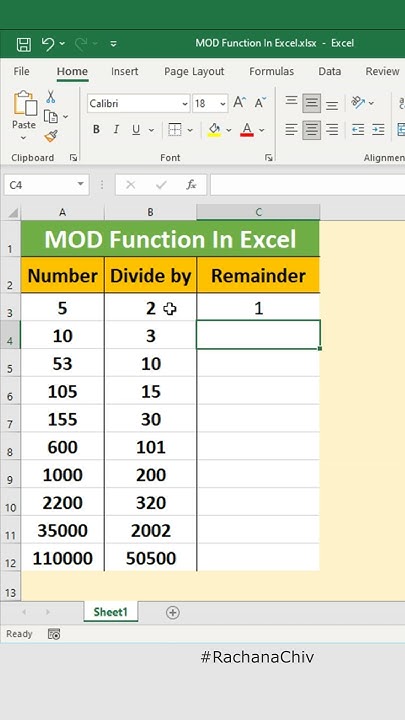
Task: Expand the Underline style arrow
Action: pyautogui.click(x=151, y=130)
